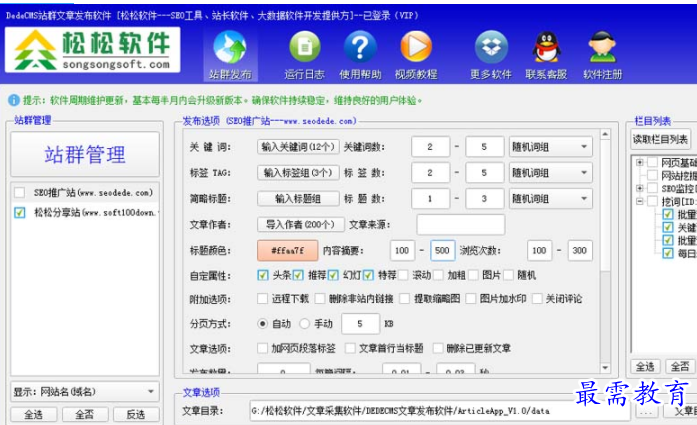
Task: Check the 网页基础 tree checkbox
Action: tap(652, 162)
